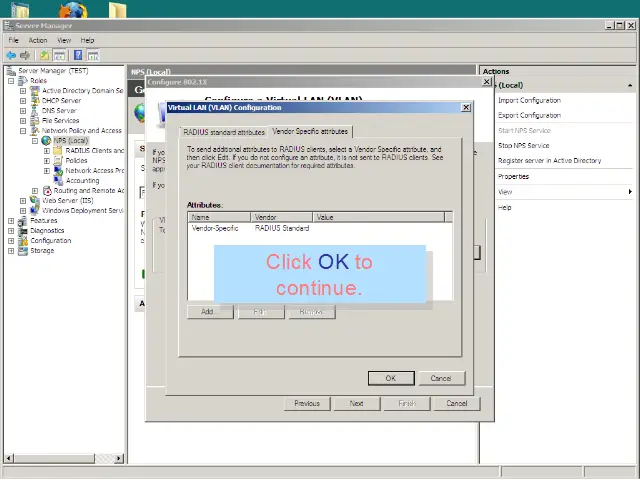Switch to RADIUS standard attributes tab
The height and width of the screenshot is (480, 640).
point(224,132)
